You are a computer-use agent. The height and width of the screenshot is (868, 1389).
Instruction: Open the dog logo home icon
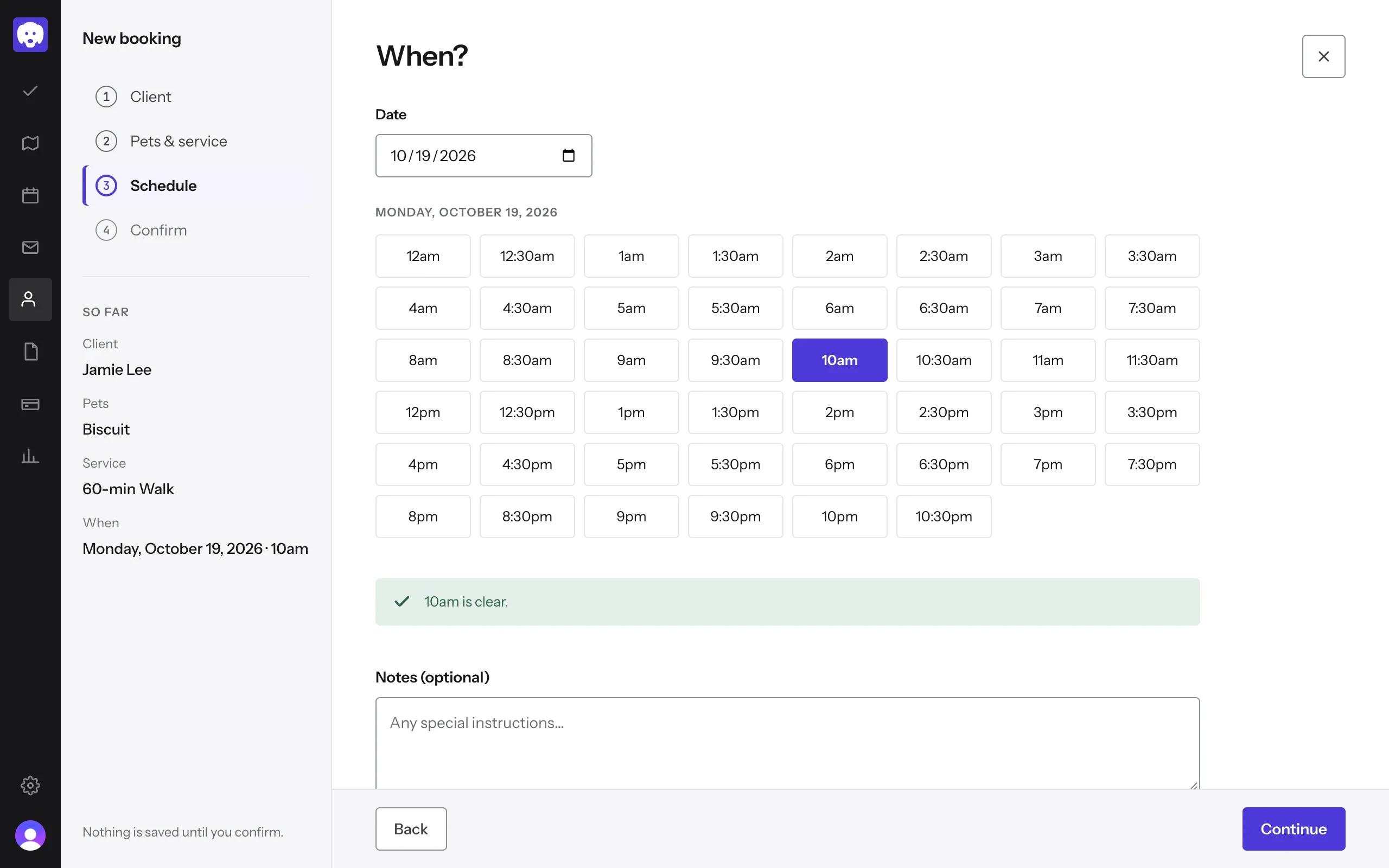click(30, 35)
